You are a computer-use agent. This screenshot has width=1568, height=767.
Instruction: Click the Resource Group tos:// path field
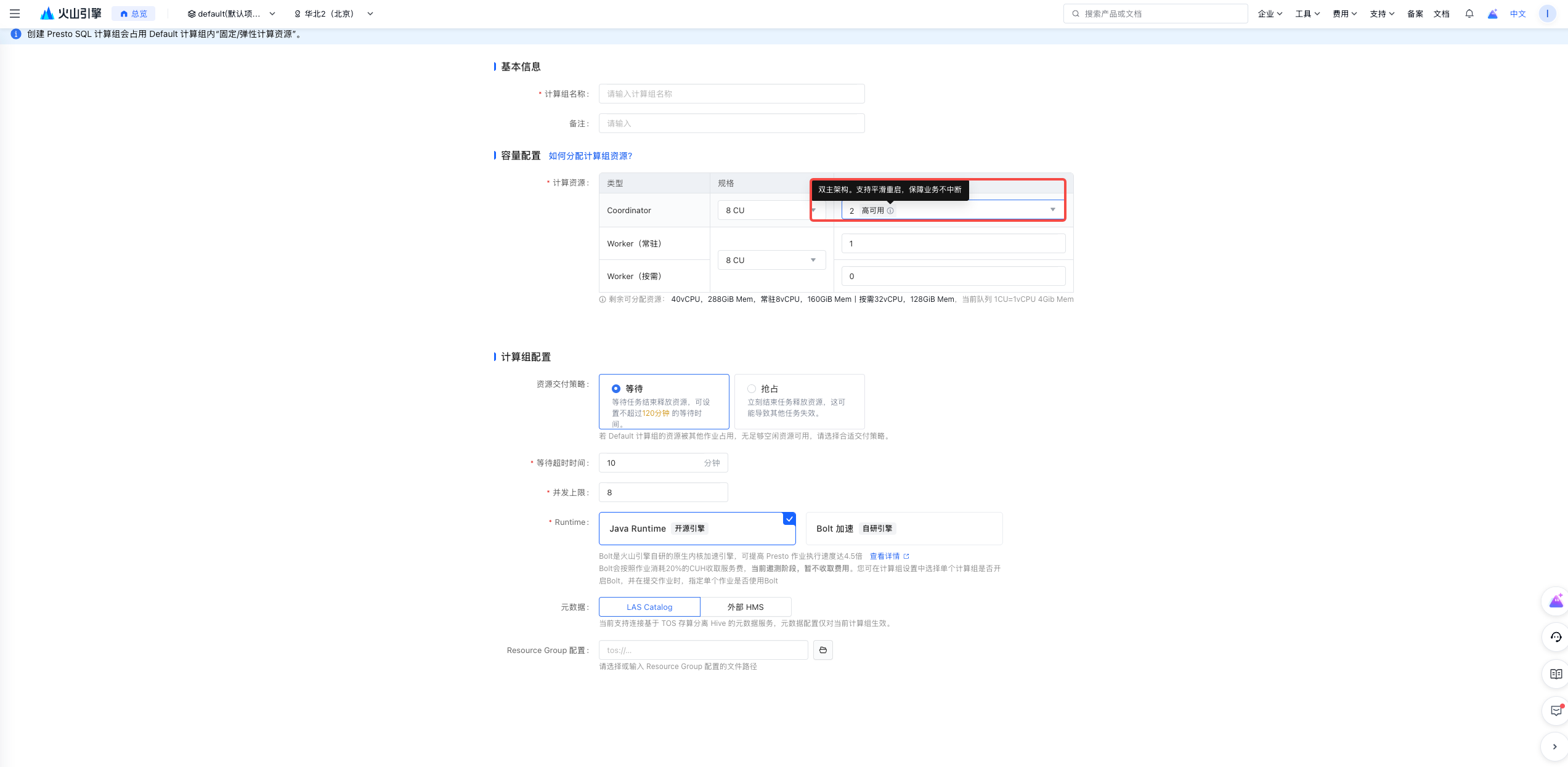click(x=704, y=650)
